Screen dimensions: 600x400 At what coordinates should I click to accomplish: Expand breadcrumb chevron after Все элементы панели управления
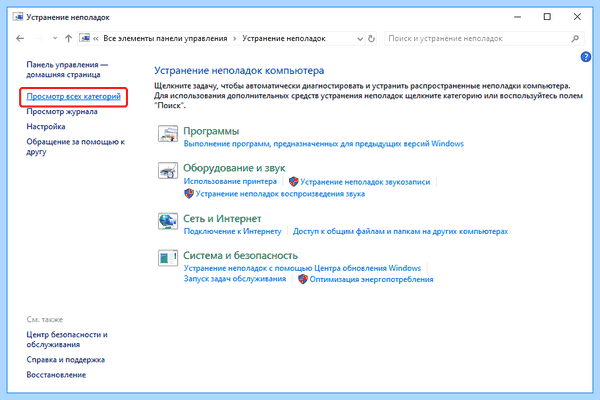[x=235, y=39]
